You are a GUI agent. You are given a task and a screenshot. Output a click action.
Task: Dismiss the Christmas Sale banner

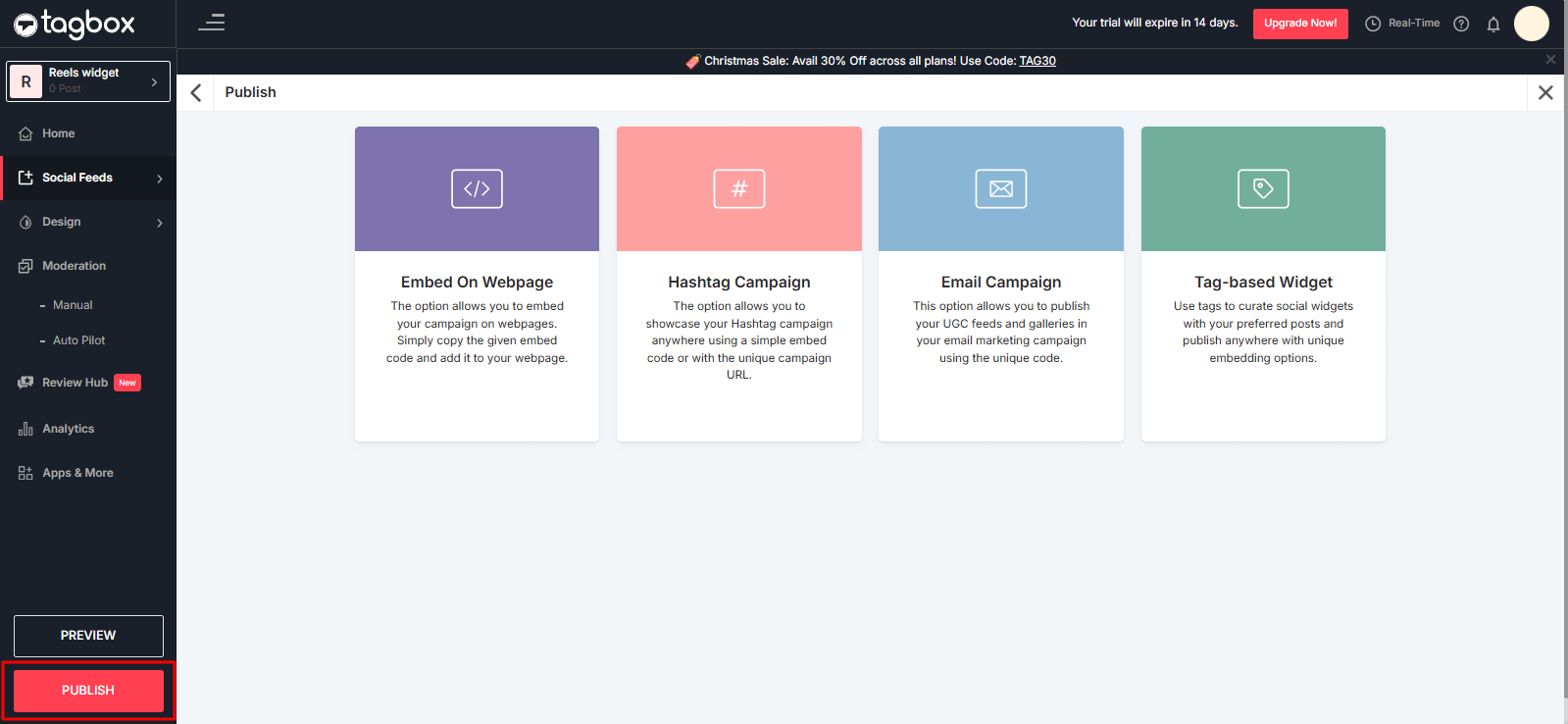coord(1550,60)
